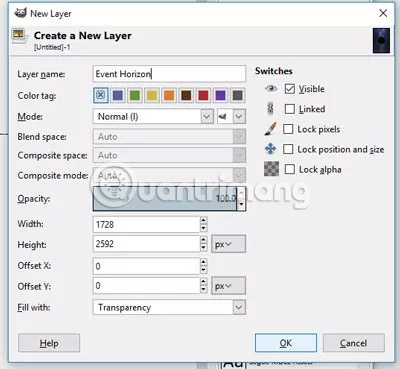The image size is (400, 369).
Task: Decrease Offset X with down stepper
Action: [204, 270]
